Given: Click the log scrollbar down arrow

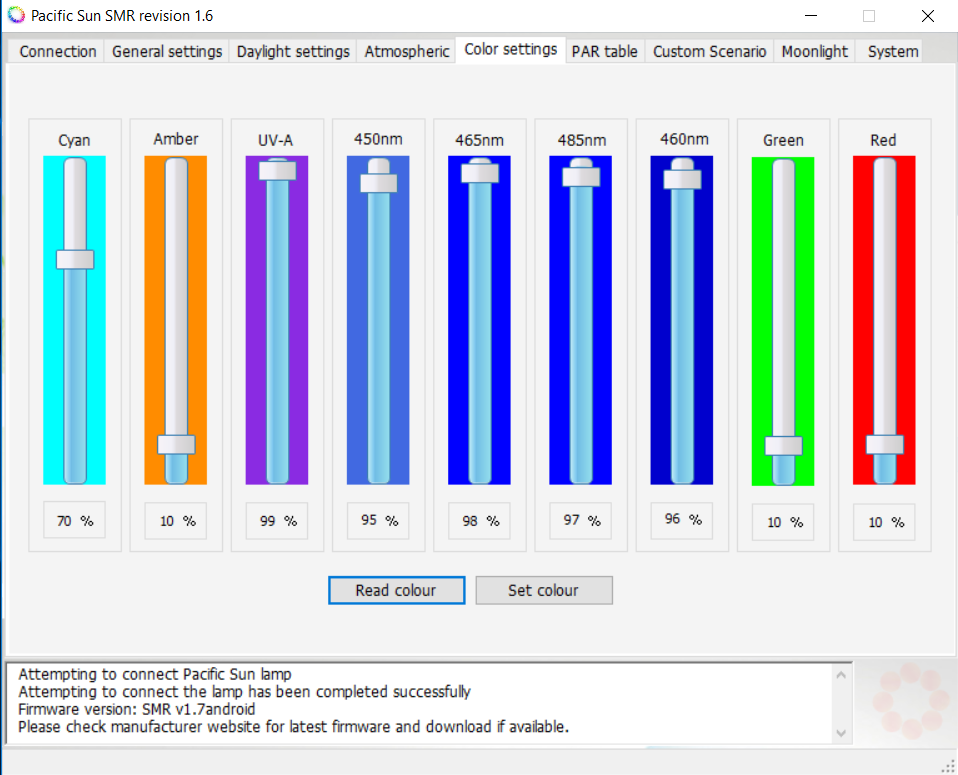Looking at the screenshot, I should click(841, 733).
